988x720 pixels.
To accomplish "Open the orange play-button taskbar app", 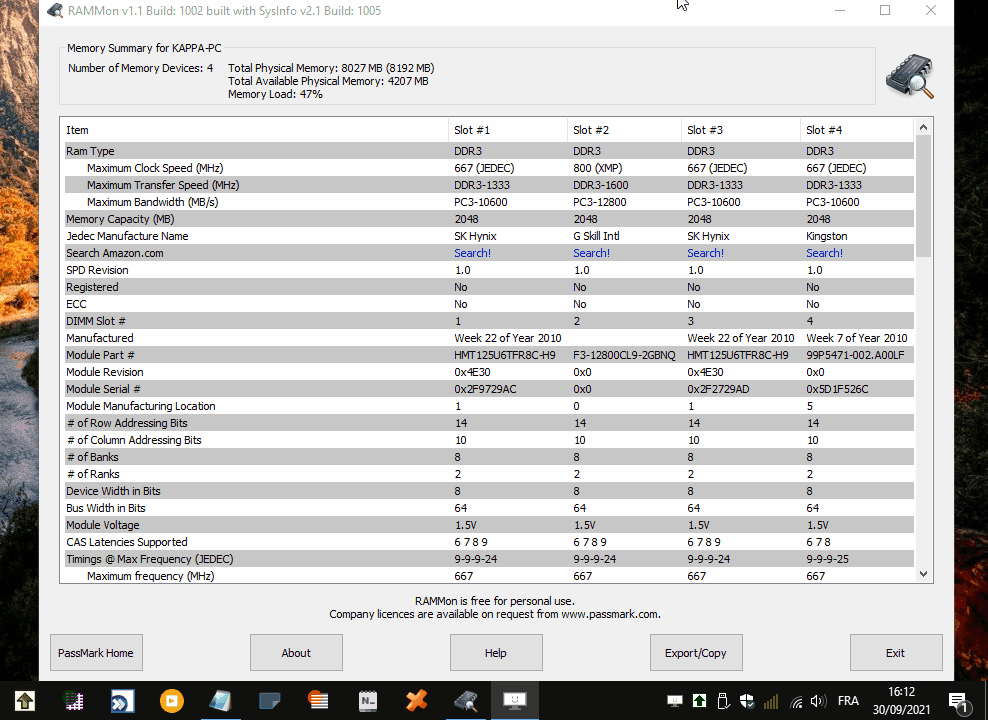I will pyautogui.click(x=171, y=700).
